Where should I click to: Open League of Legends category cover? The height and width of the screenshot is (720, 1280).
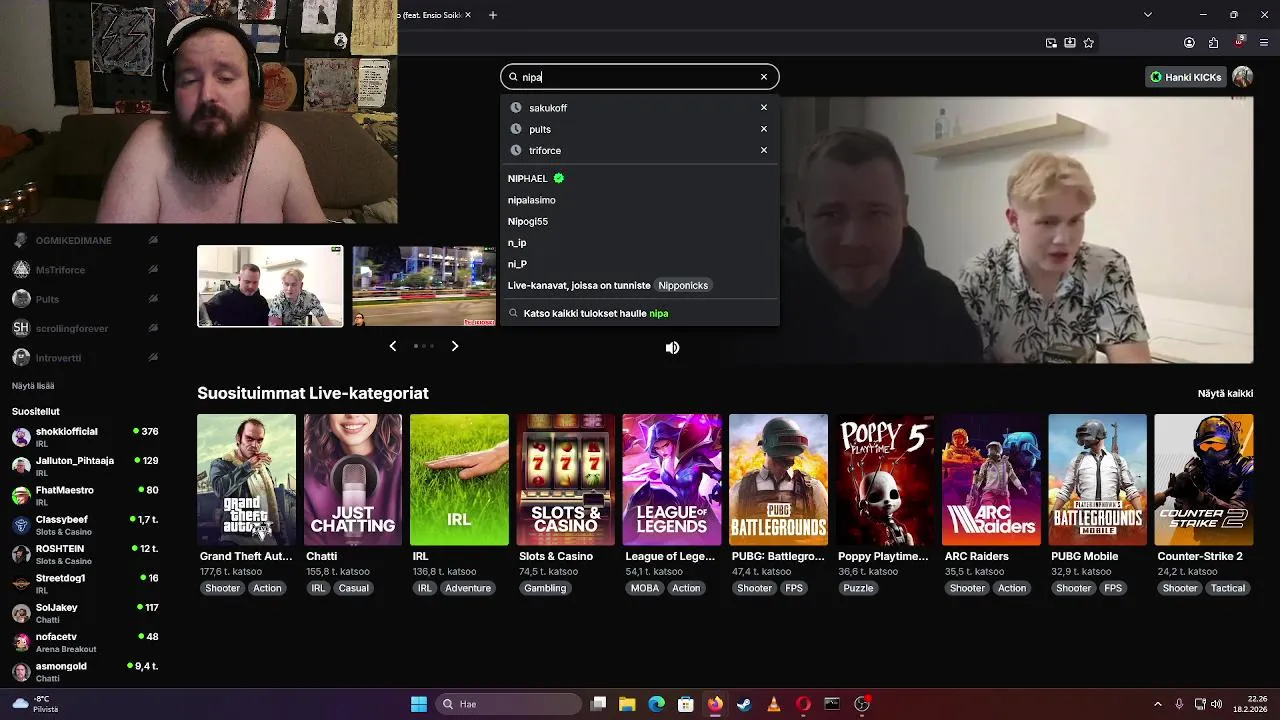(672, 479)
